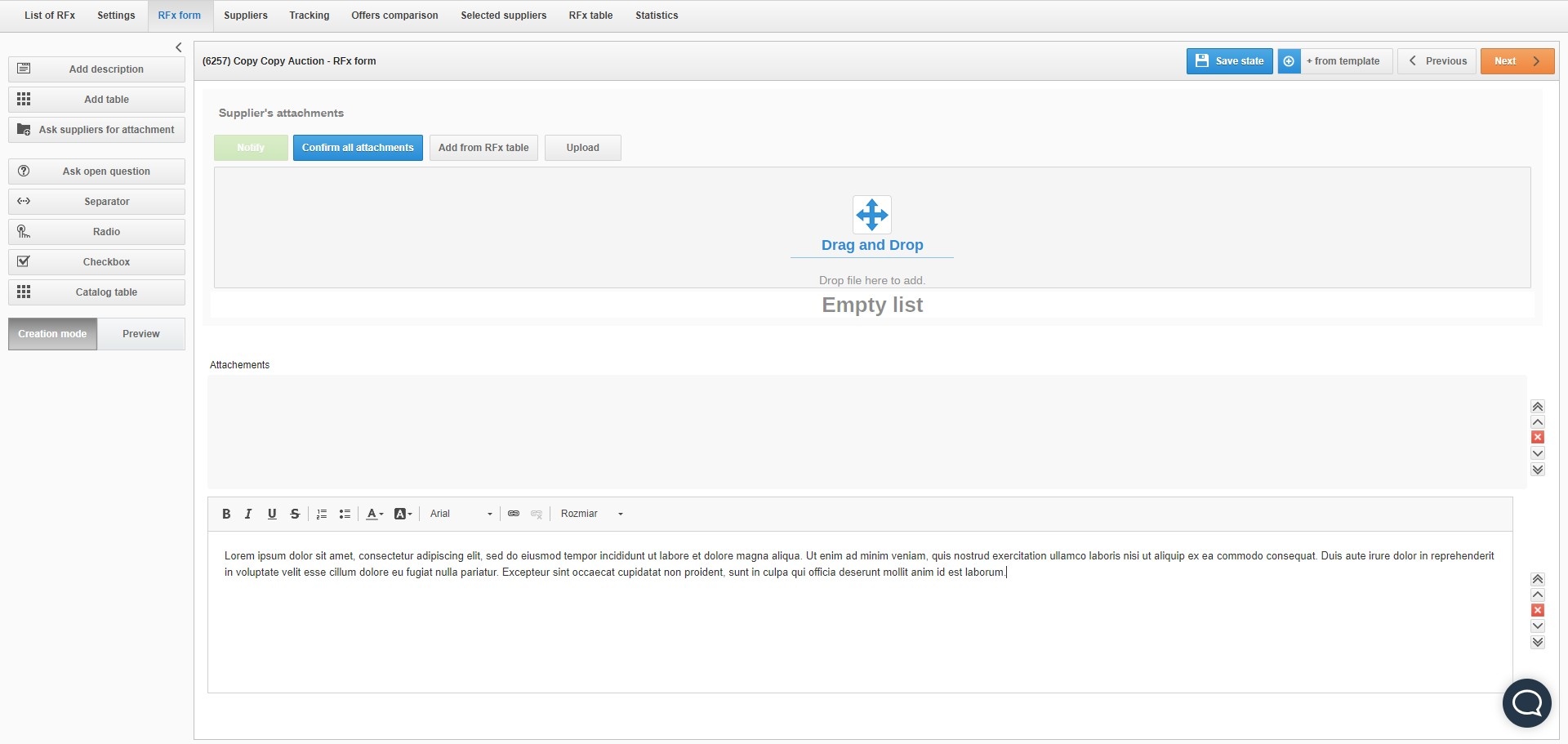Insert a numbered list in the editor
1568x744 pixels.
322,514
